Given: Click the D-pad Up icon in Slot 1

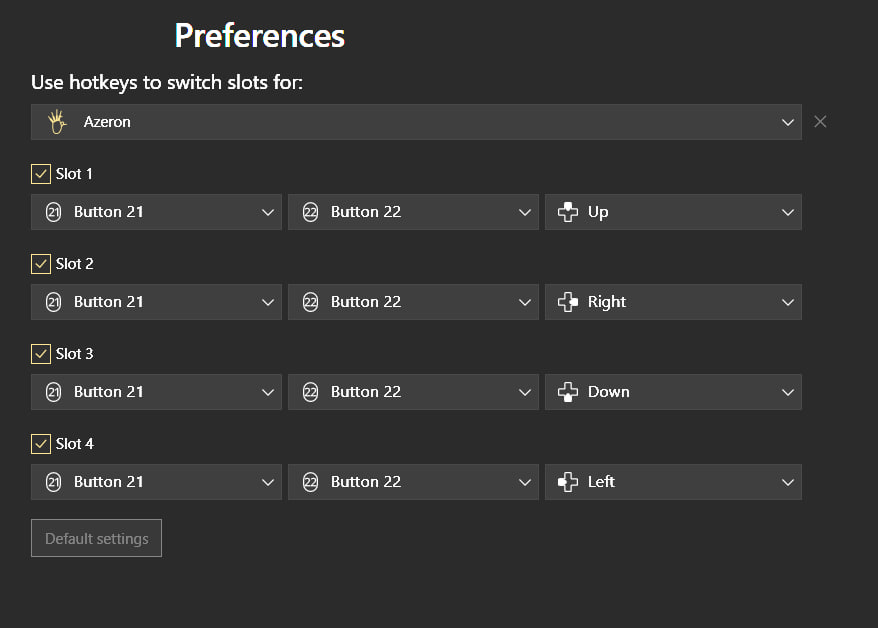Looking at the screenshot, I should pyautogui.click(x=568, y=212).
